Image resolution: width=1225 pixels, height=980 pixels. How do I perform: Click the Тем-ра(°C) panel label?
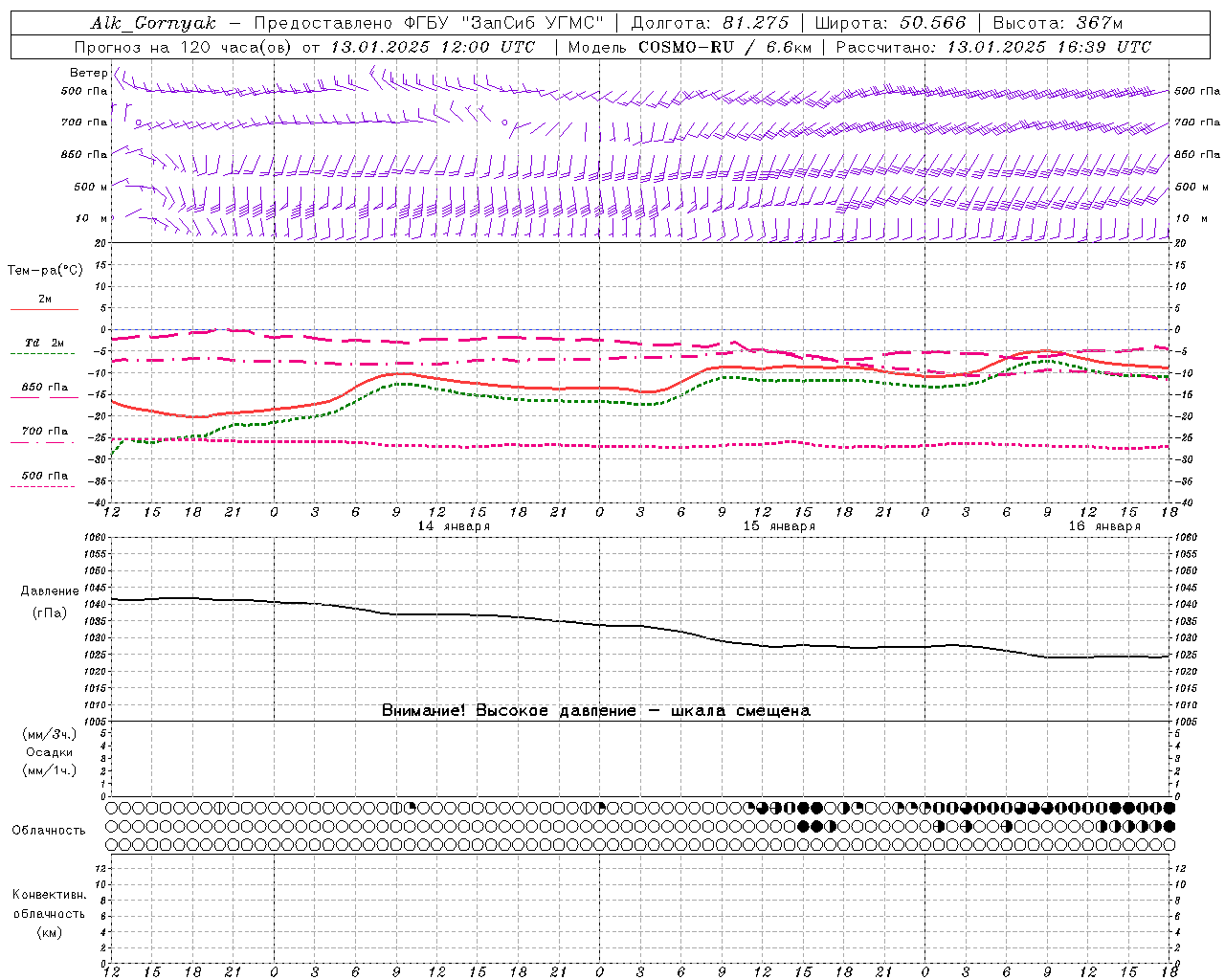coord(45,271)
